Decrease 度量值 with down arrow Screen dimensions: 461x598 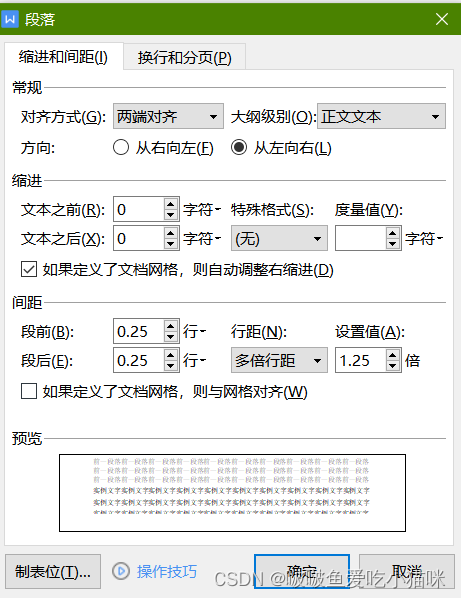[393, 244]
